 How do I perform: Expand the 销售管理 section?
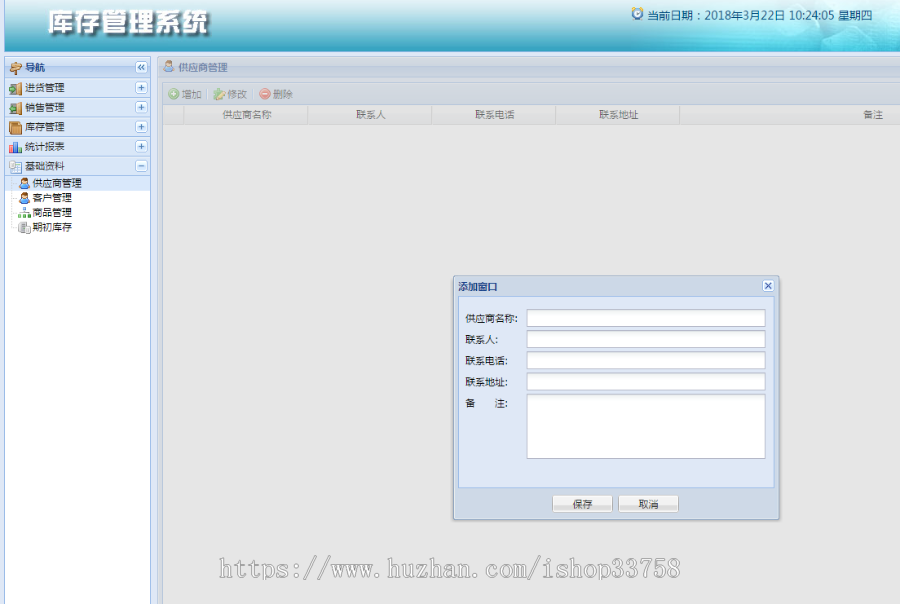point(141,107)
